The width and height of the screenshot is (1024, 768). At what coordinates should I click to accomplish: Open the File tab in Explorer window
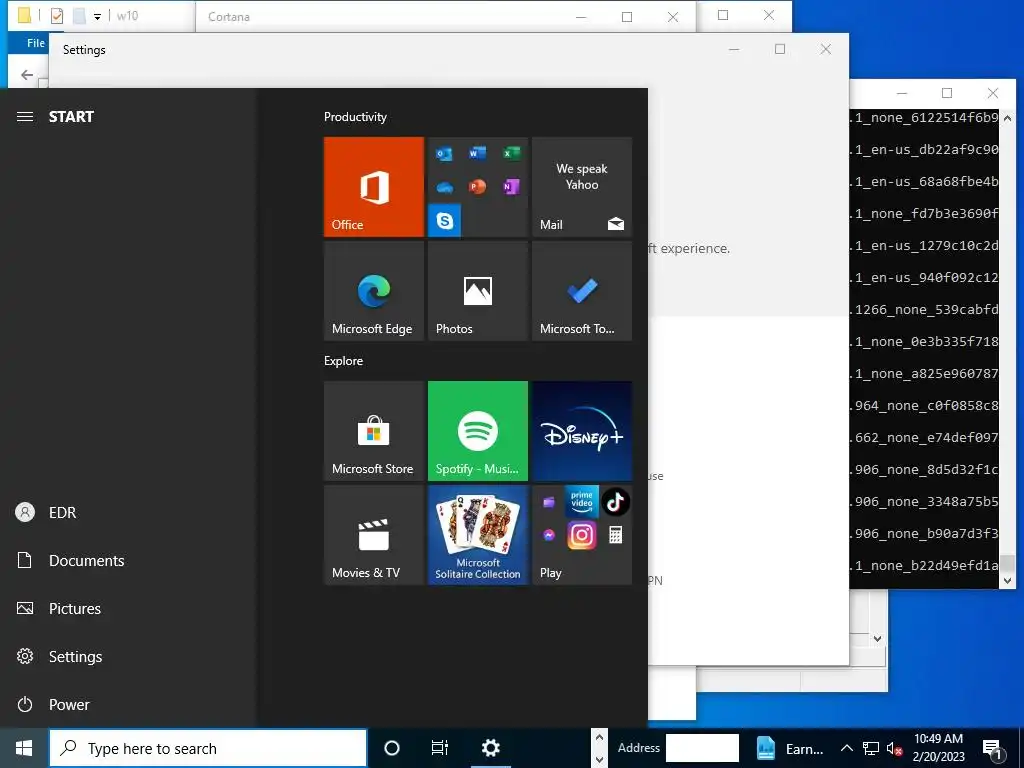(x=35, y=43)
